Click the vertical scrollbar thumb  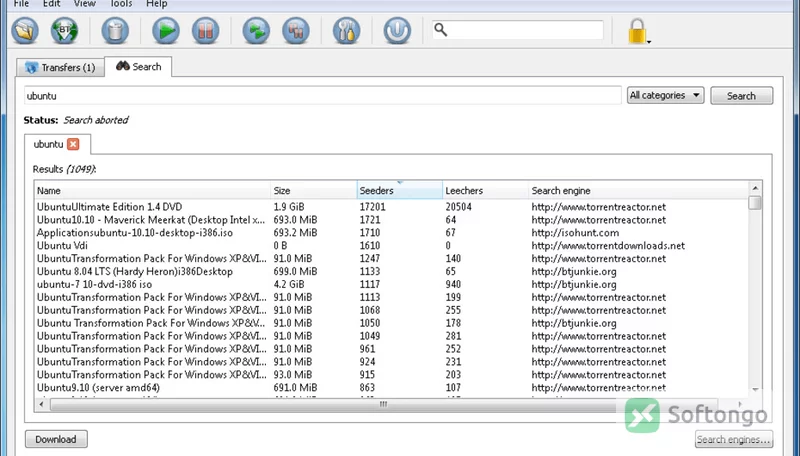click(x=755, y=202)
